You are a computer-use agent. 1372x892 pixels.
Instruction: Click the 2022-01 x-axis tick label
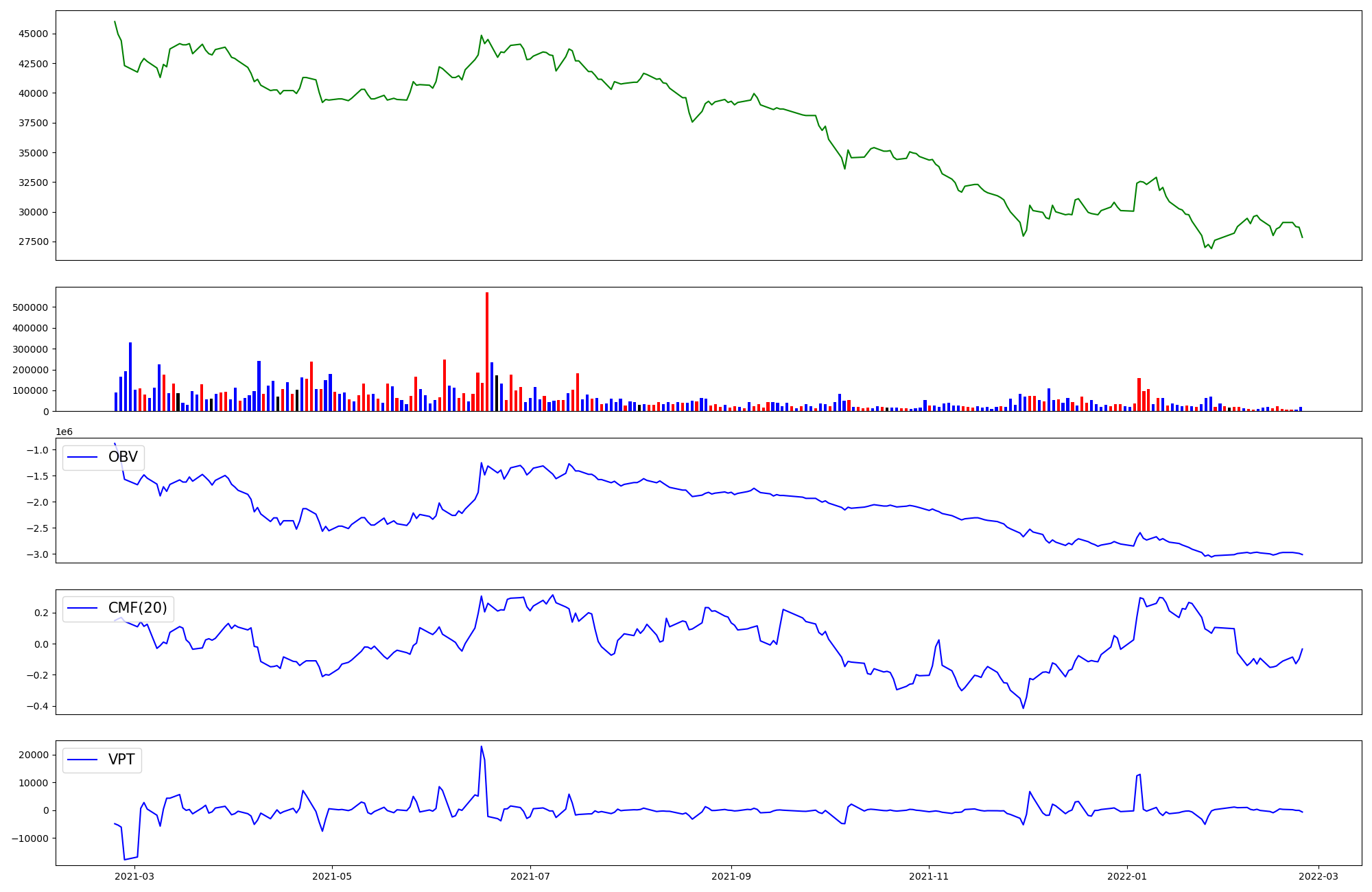[x=1127, y=876]
